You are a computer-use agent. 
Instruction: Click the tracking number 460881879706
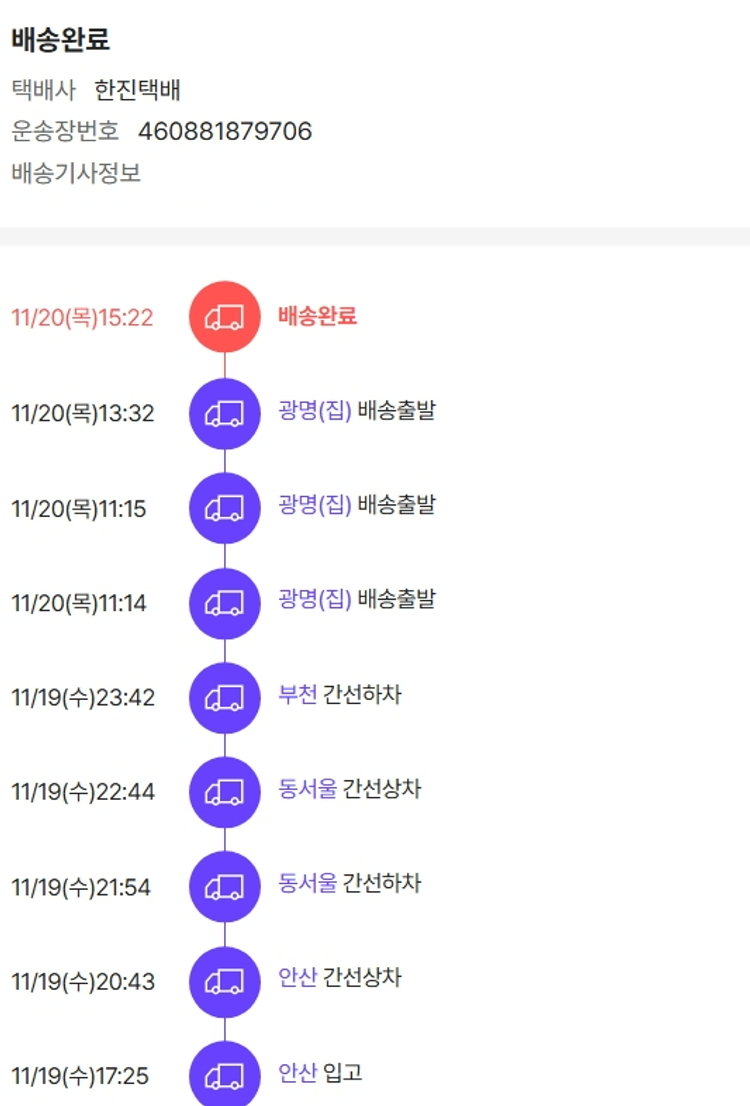pyautogui.click(x=225, y=131)
